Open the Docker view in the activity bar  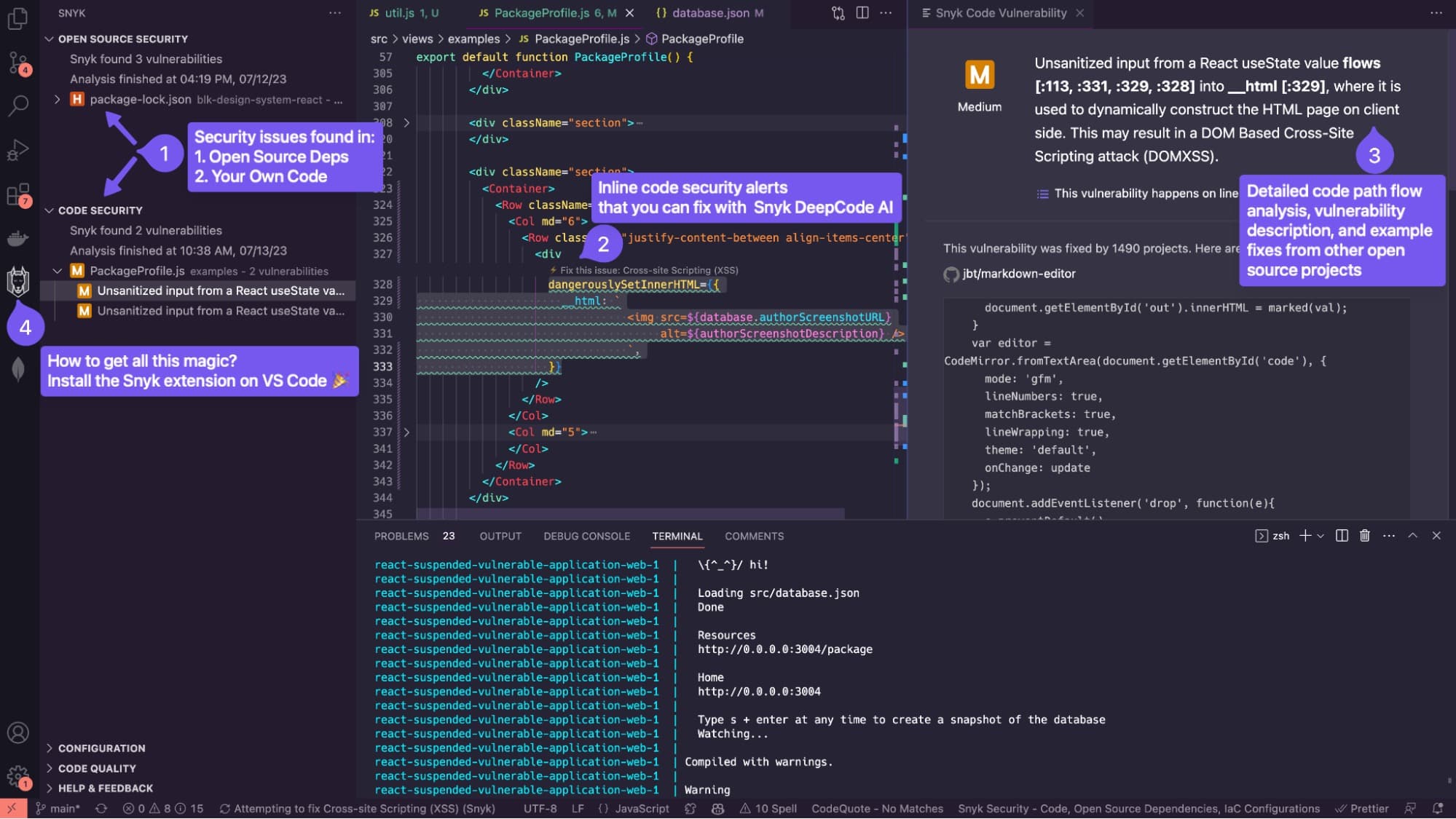(18, 238)
